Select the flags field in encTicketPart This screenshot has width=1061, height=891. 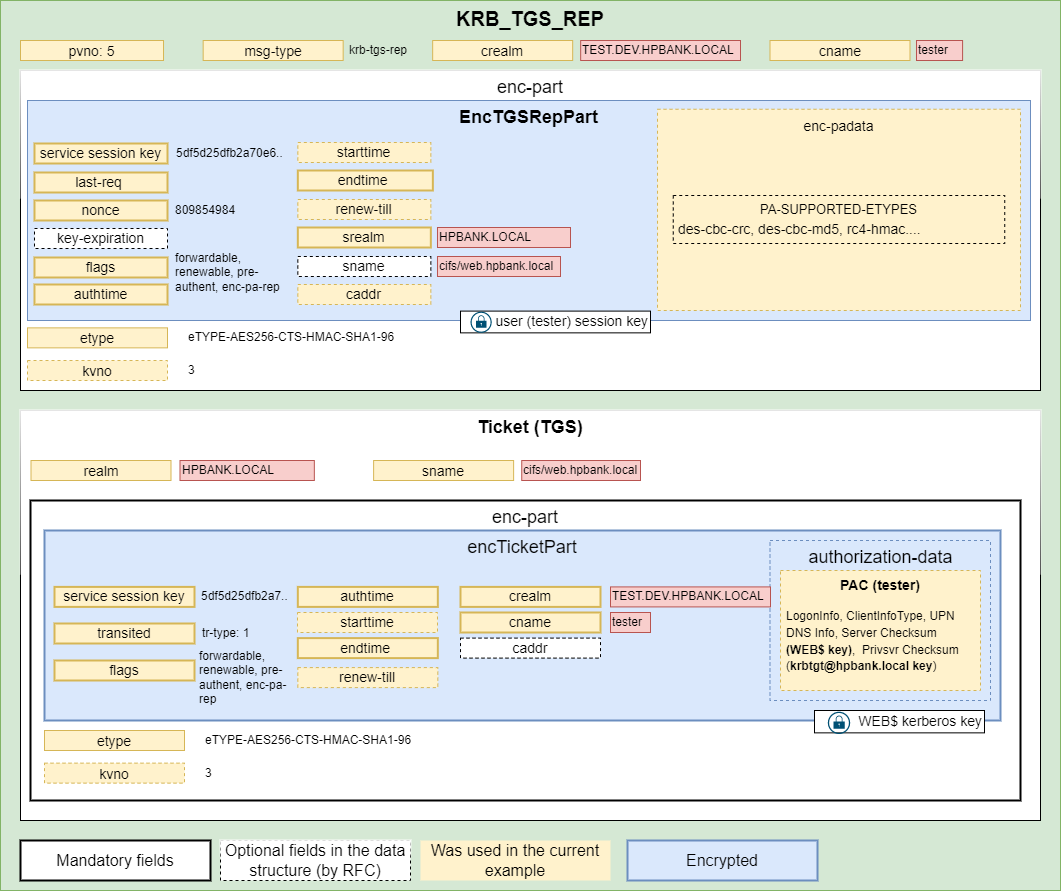coord(124,670)
